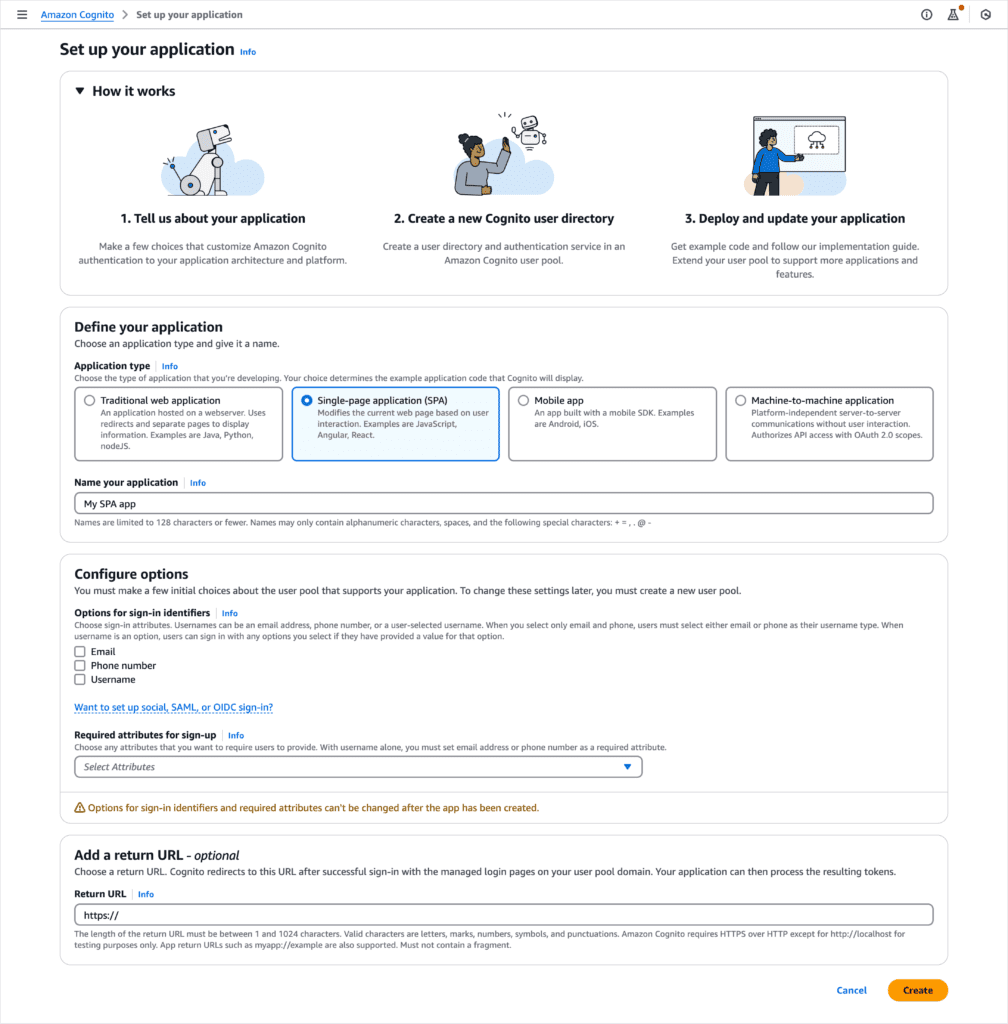1008x1024 pixels.
Task: Open the social, SAML, or OIDC sign-in link
Action: [x=173, y=706]
